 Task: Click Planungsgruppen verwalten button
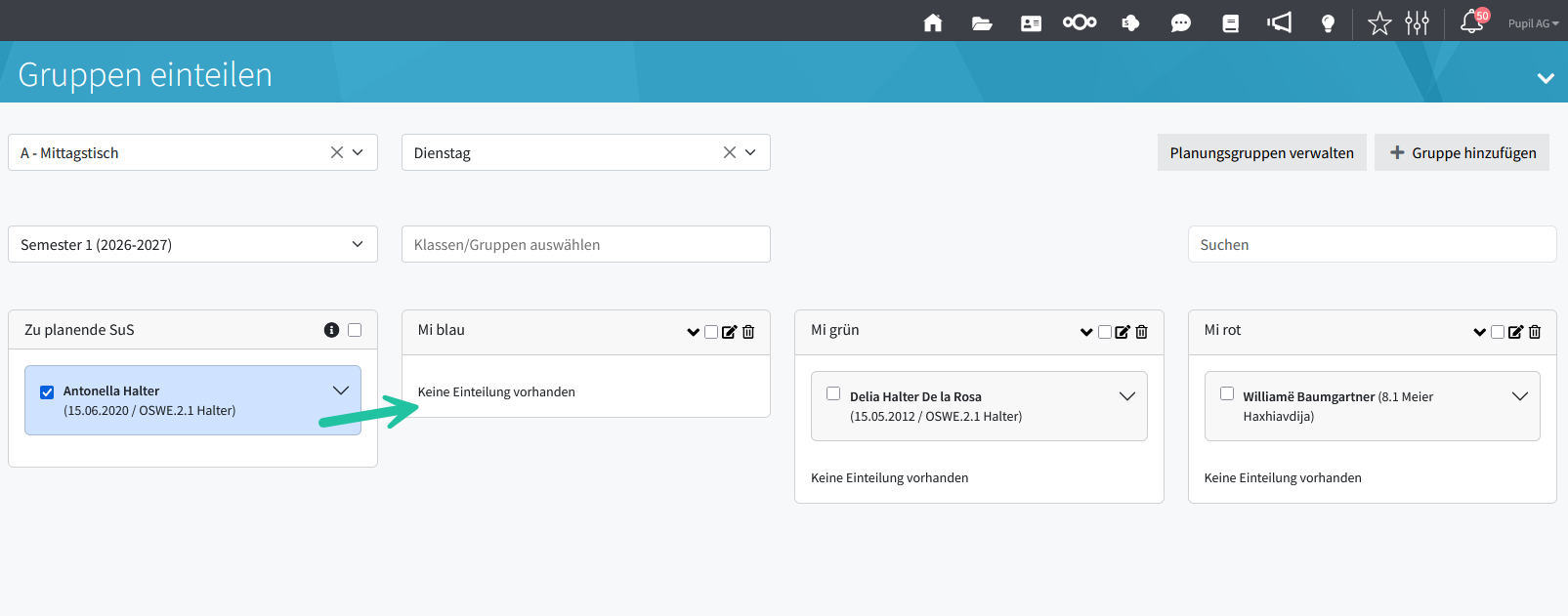1261,152
